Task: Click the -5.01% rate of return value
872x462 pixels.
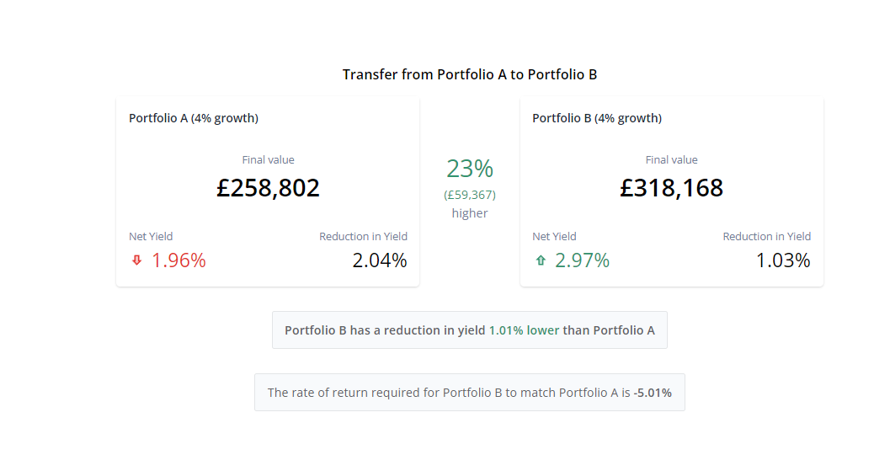Action: pyautogui.click(x=653, y=393)
